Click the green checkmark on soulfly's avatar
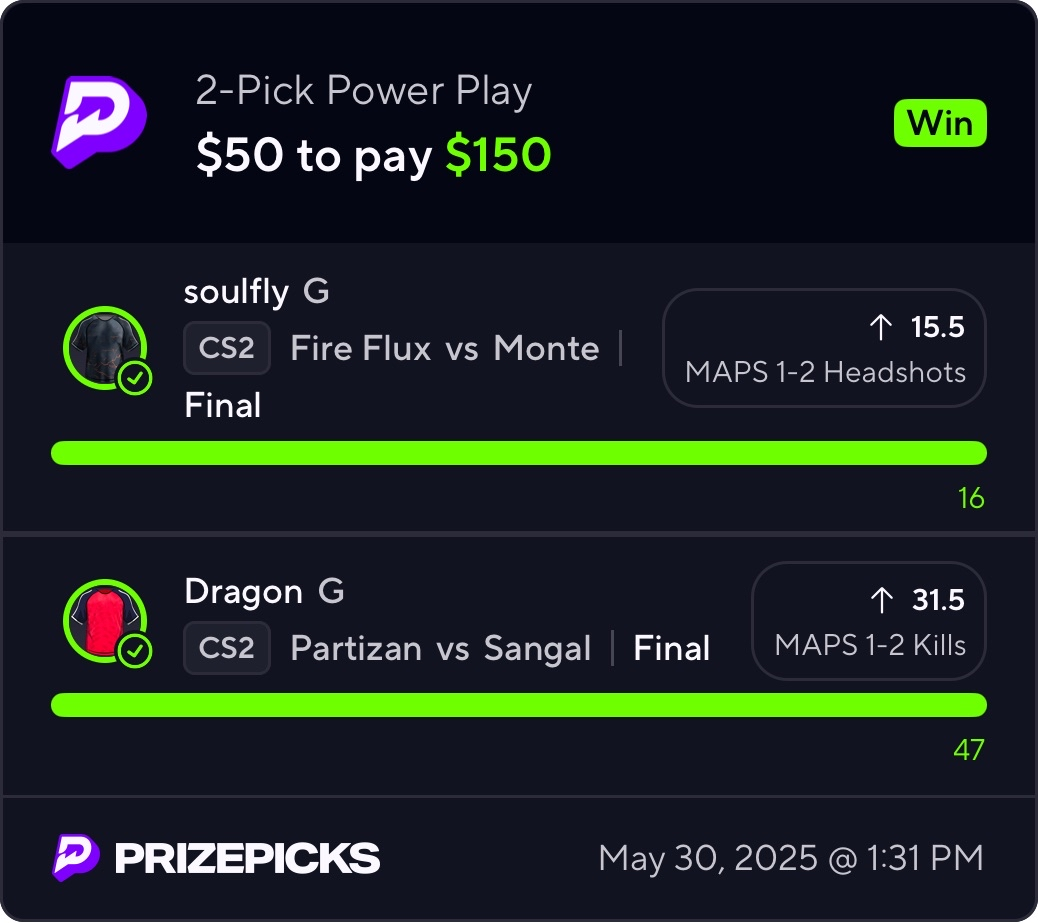This screenshot has width=1038, height=923. point(135,379)
